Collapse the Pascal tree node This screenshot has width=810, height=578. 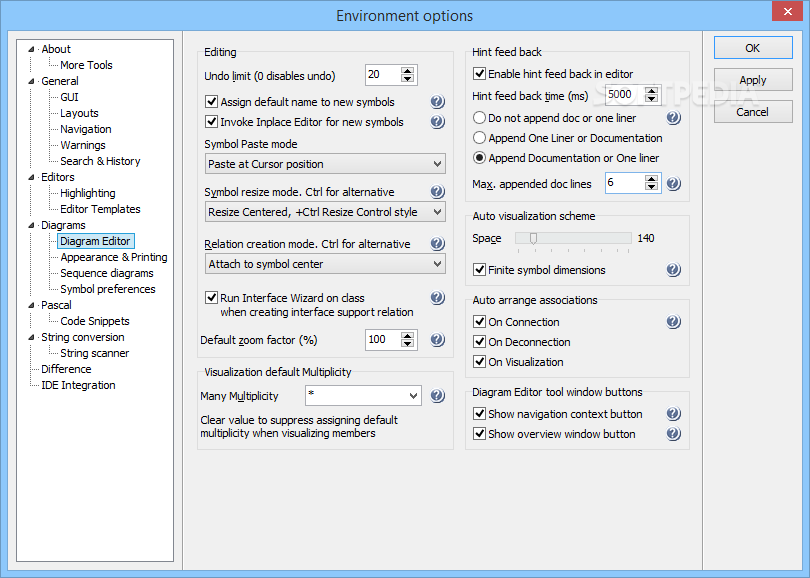(x=31, y=305)
